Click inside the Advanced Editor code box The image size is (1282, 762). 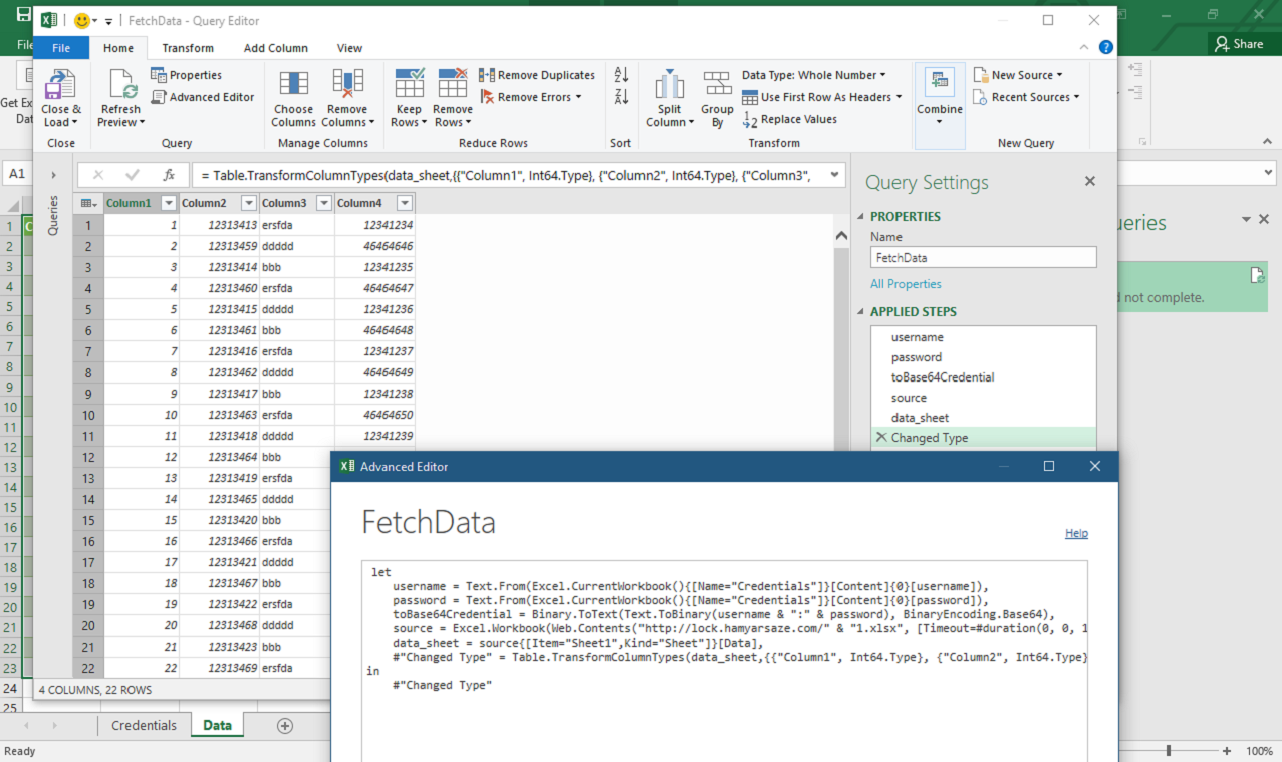pyautogui.click(x=725, y=661)
